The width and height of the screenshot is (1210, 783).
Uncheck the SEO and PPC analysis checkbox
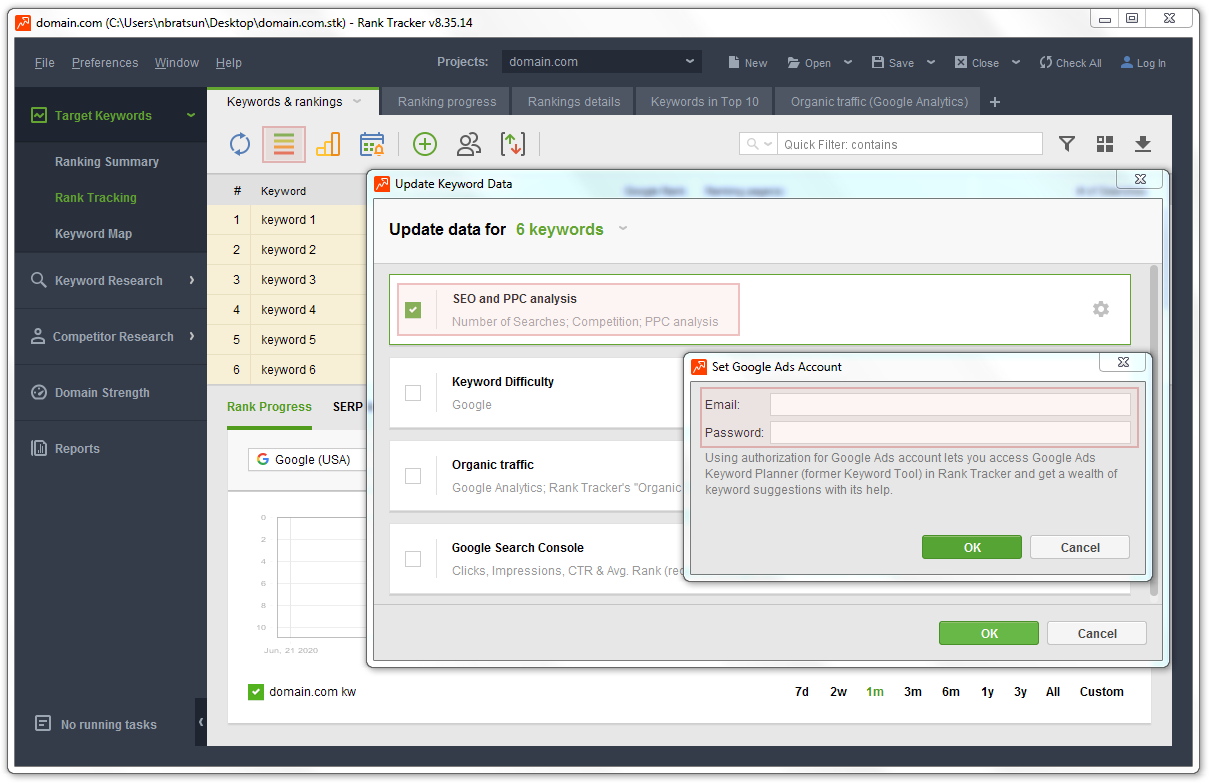click(x=413, y=310)
